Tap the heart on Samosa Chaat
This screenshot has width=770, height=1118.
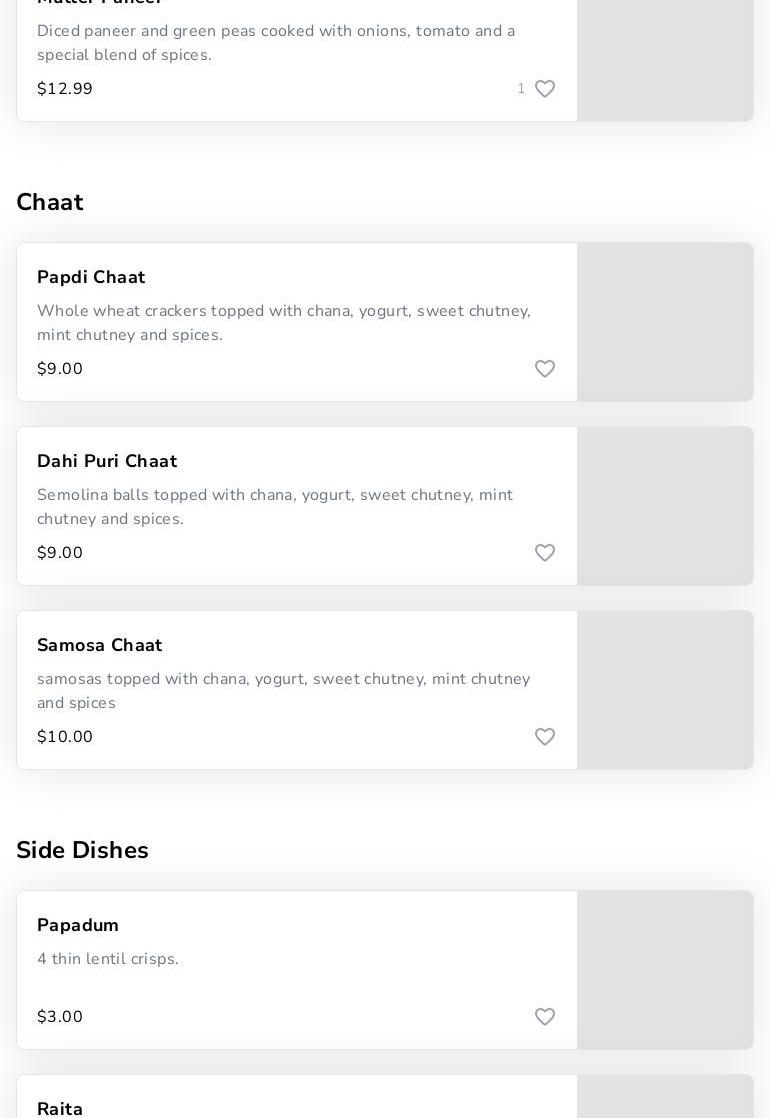(545, 737)
